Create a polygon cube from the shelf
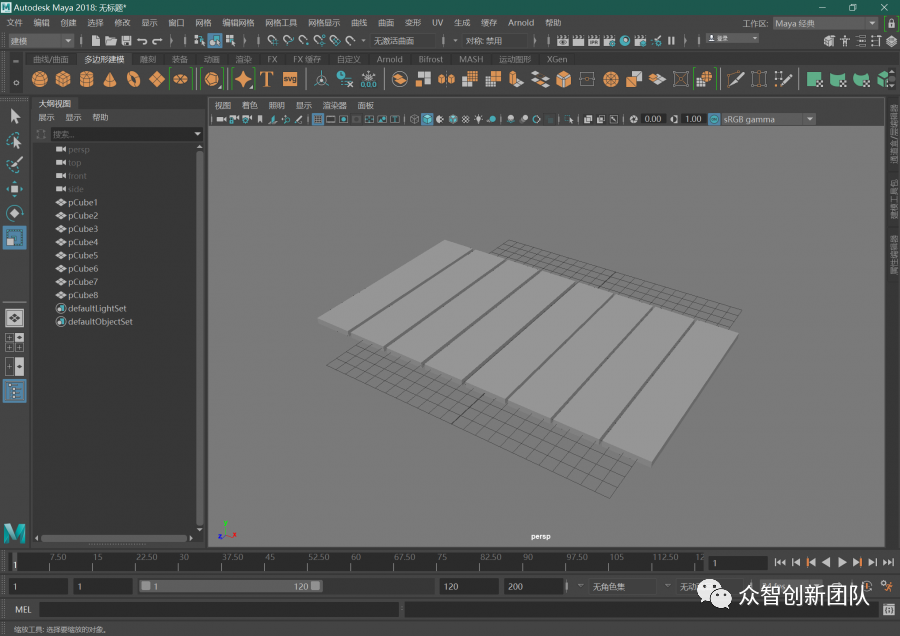The width and height of the screenshot is (900, 636). pyautogui.click(x=63, y=79)
